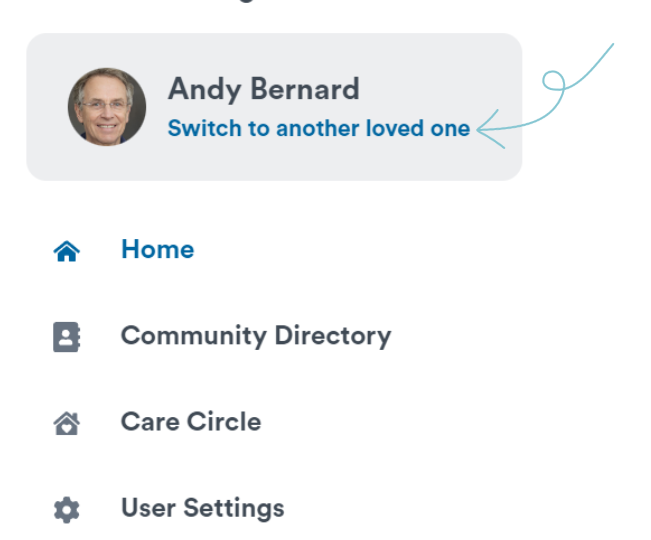Viewport: 651px width, 540px height.
Task: Click the words loved one in the switch link
Action: [418, 128]
